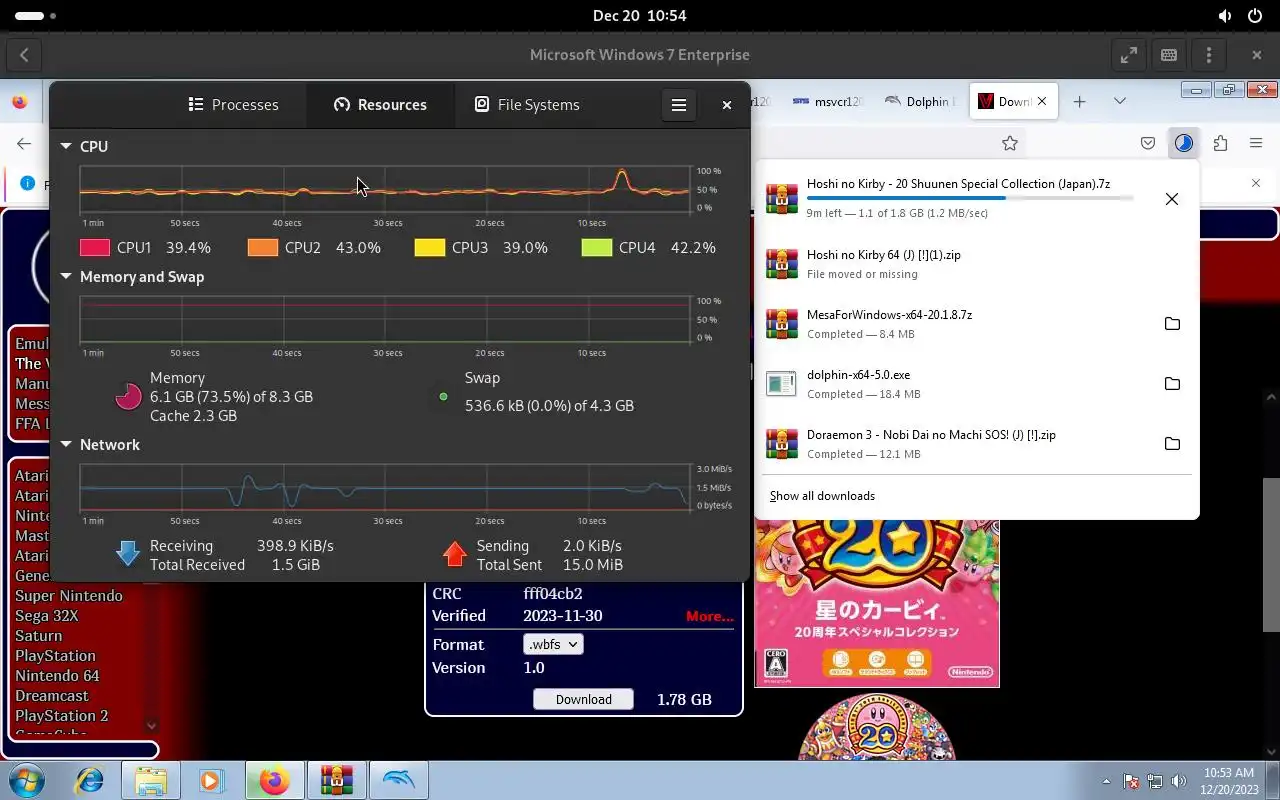Click the red More... link
Screen dimensions: 1280x800
coord(710,616)
